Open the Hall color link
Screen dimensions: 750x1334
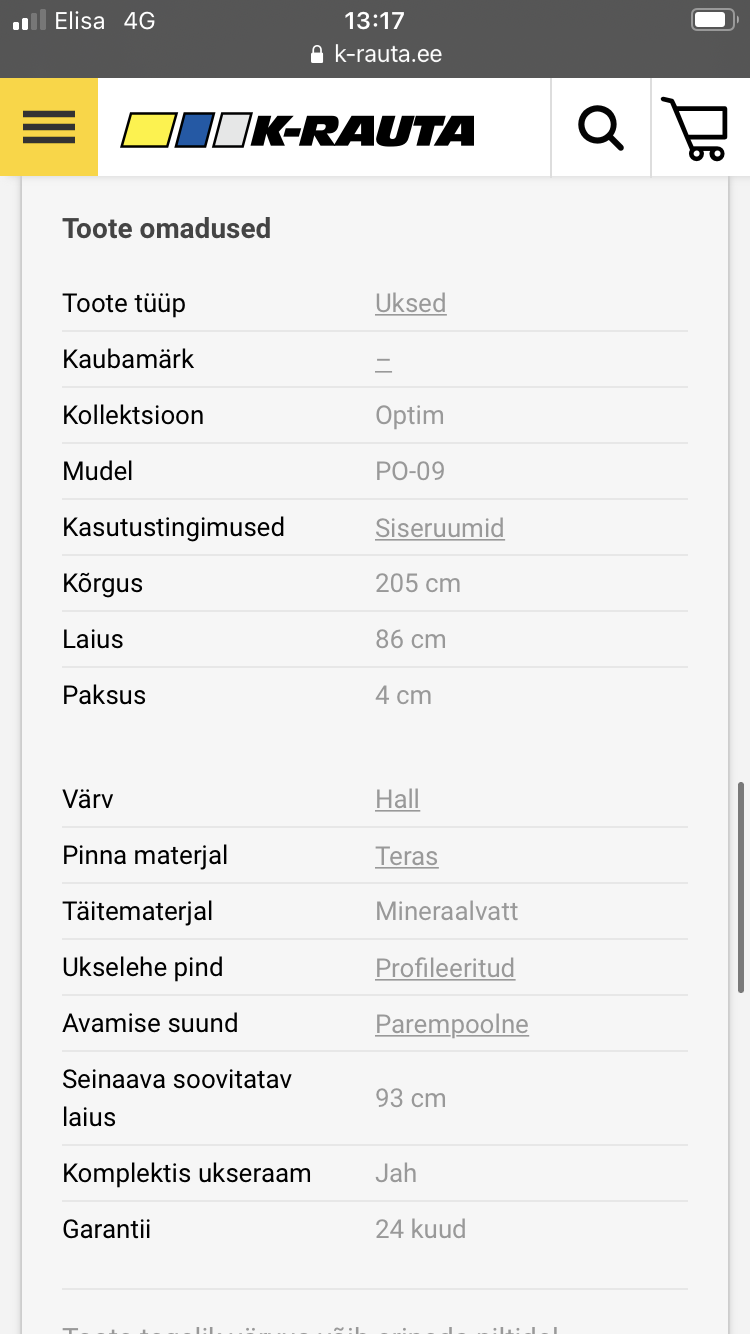(397, 799)
